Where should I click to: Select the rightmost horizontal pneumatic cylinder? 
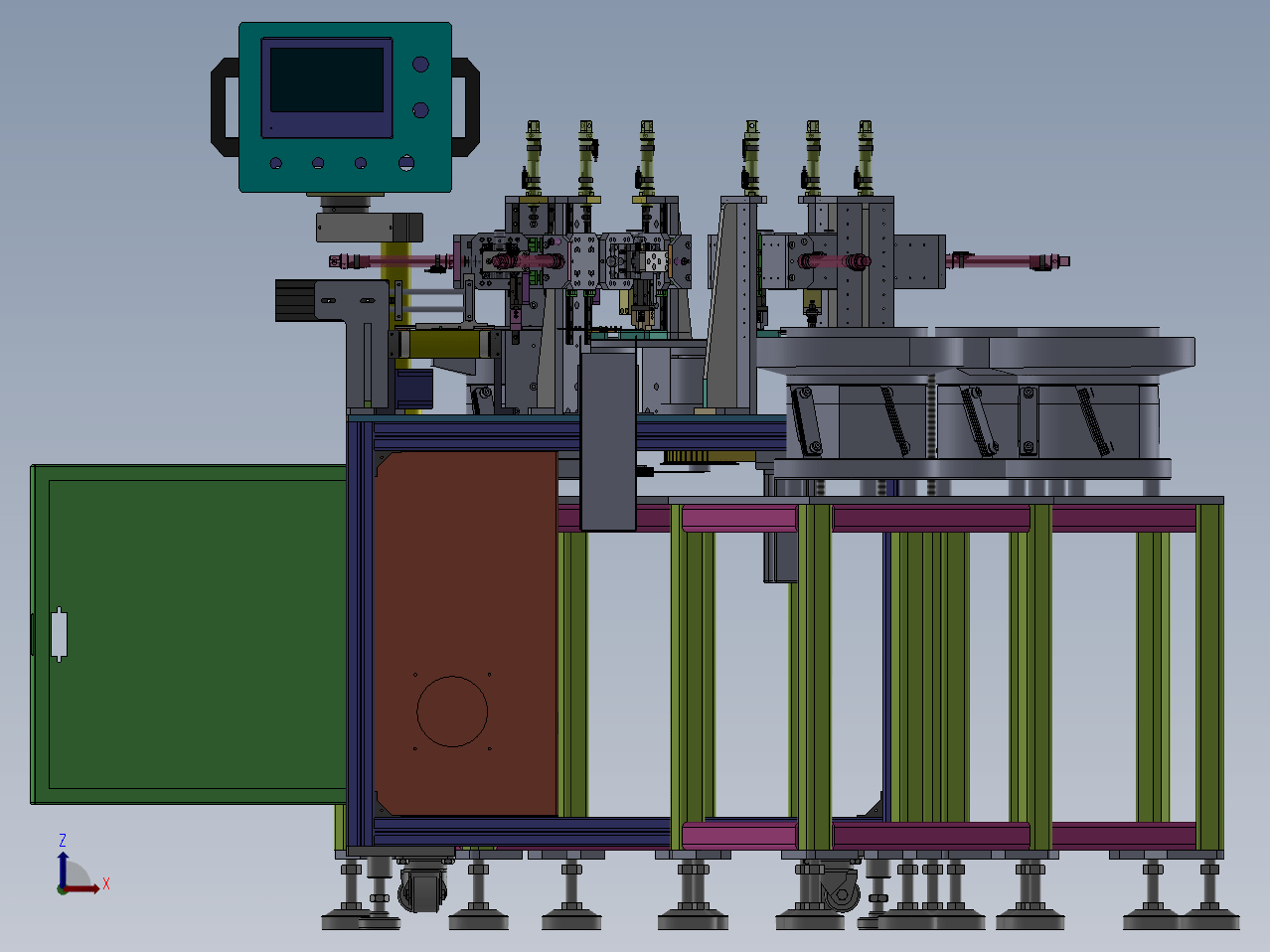pos(1009,261)
